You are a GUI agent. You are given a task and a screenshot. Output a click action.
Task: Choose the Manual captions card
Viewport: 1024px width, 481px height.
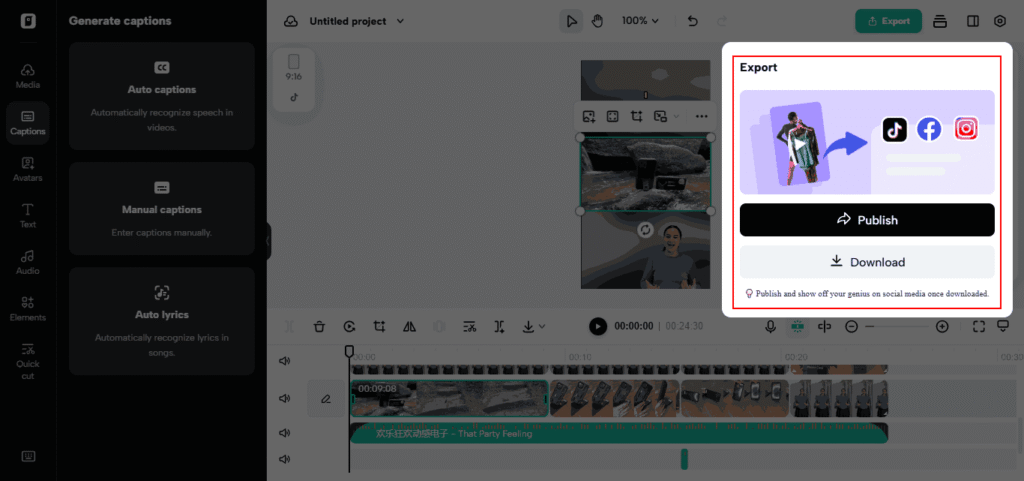(161, 208)
